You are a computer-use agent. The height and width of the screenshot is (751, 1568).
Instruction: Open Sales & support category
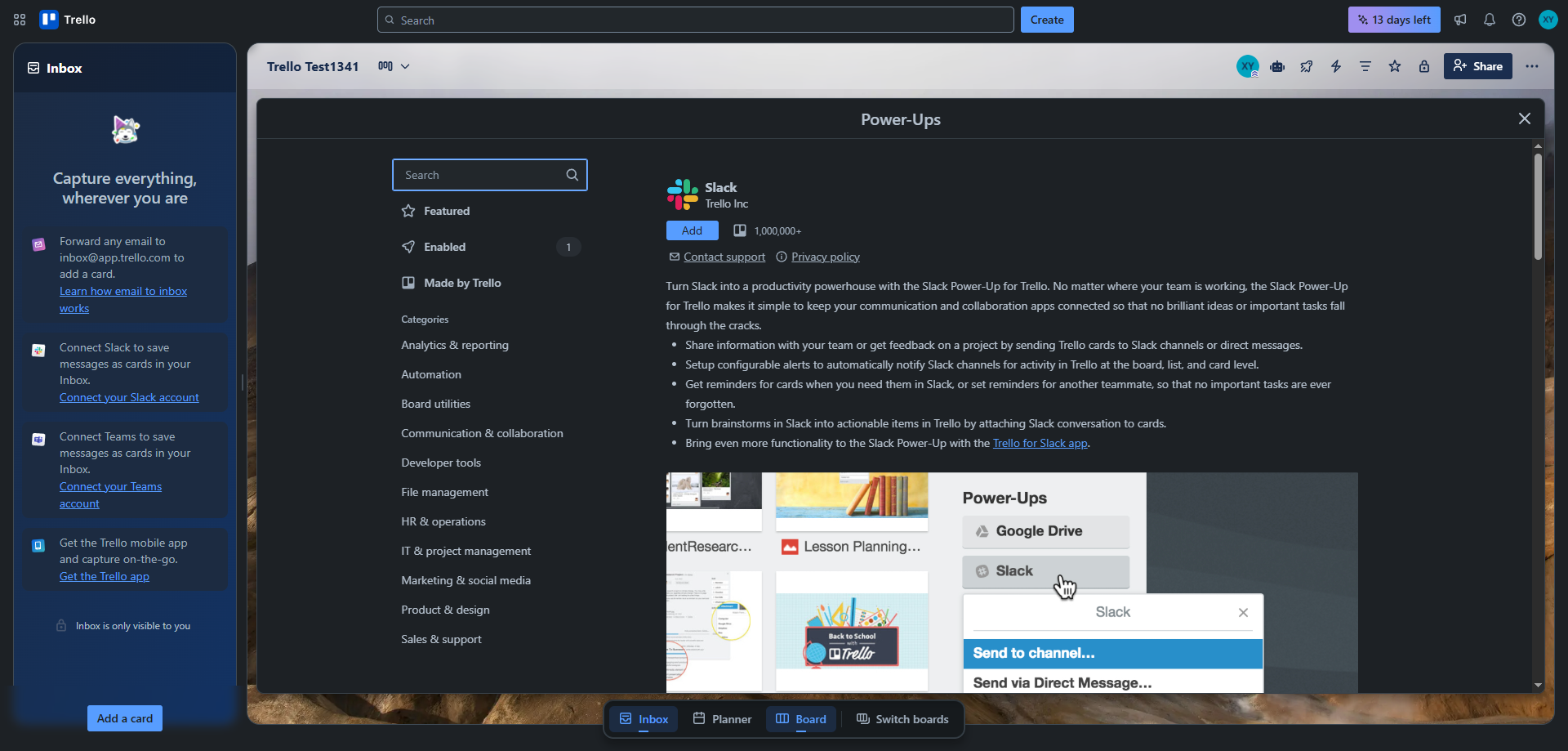[x=441, y=639]
